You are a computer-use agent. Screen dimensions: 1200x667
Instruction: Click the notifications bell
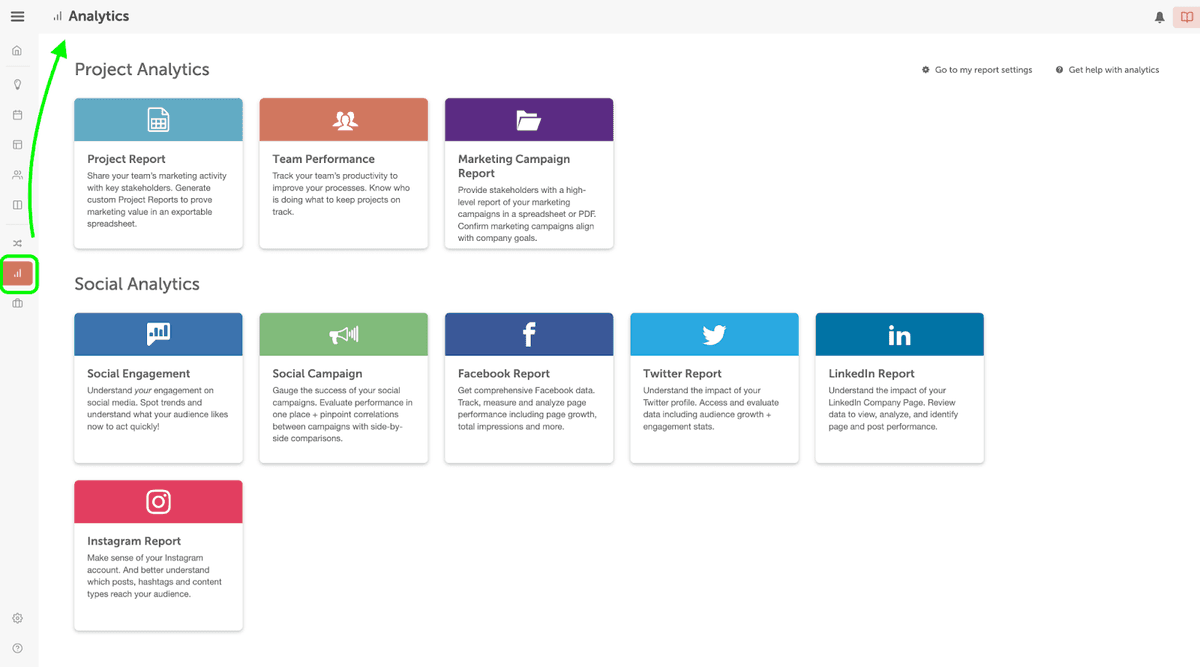point(1158,16)
